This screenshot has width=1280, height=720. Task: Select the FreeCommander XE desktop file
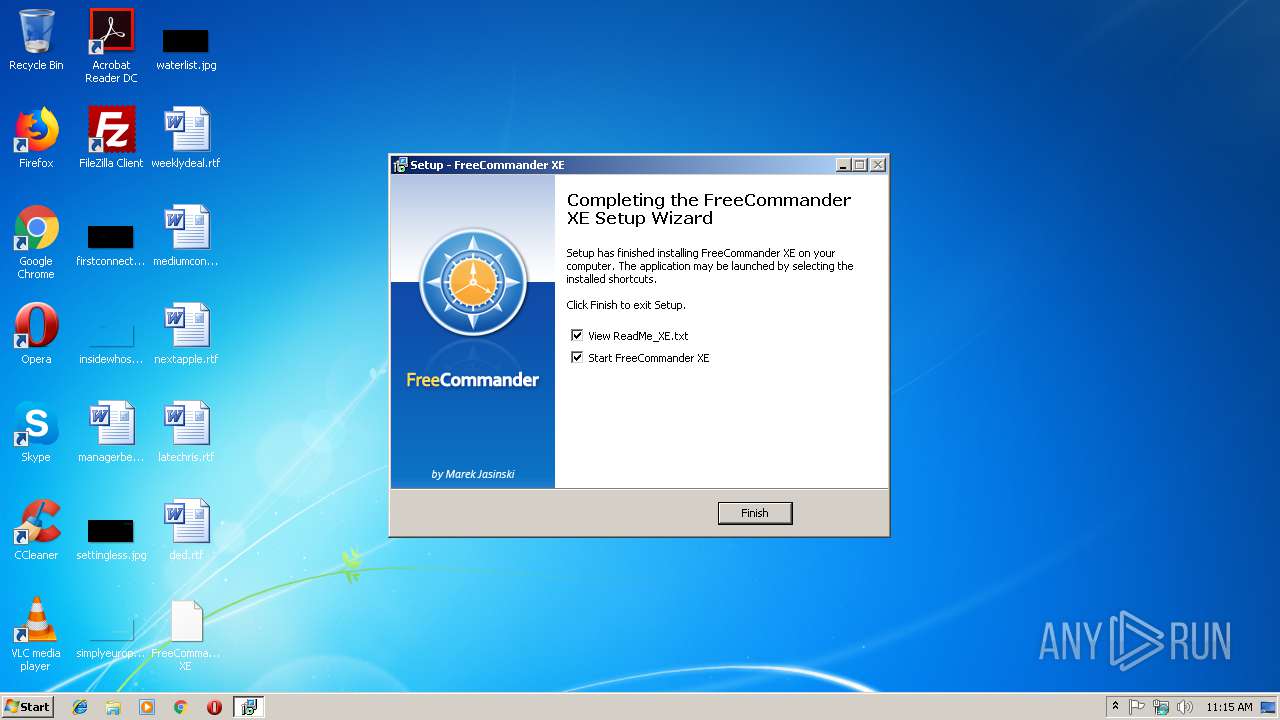186,634
